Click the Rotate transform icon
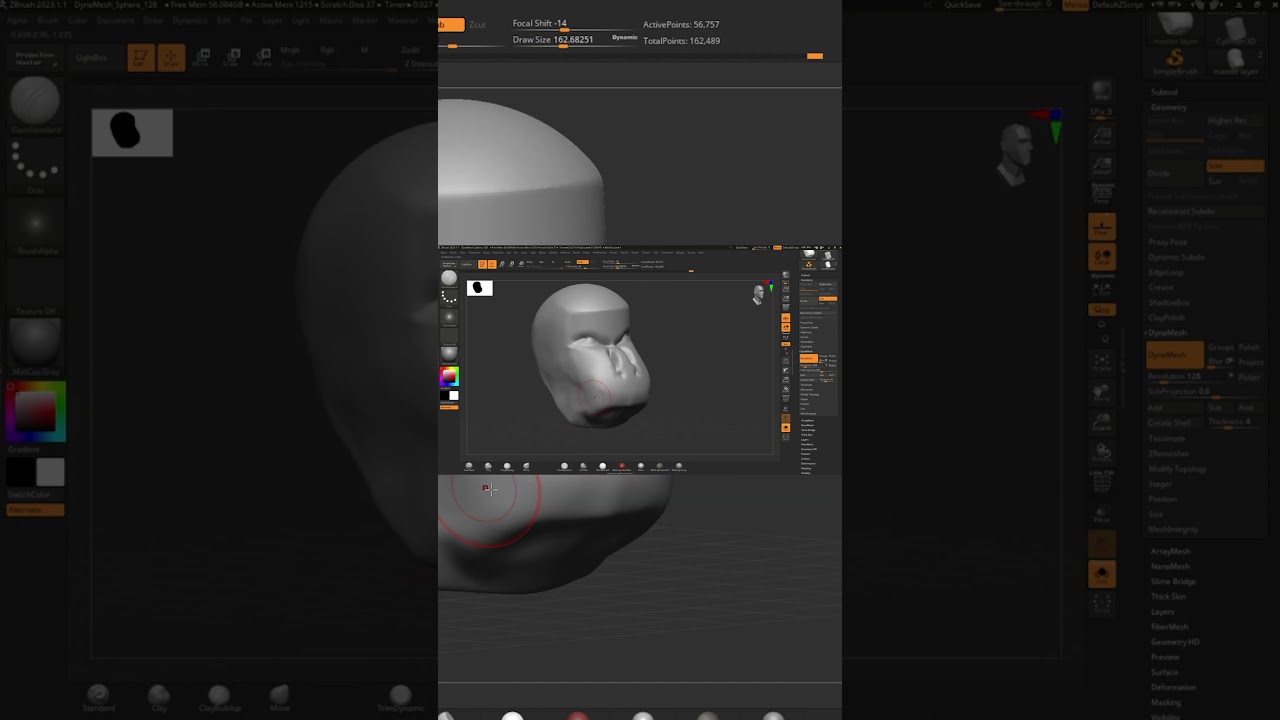The height and width of the screenshot is (720, 1280). tap(262, 58)
